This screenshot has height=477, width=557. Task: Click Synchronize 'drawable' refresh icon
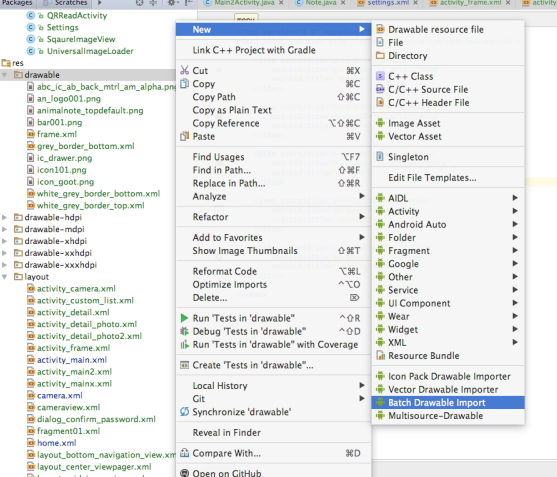point(184,412)
